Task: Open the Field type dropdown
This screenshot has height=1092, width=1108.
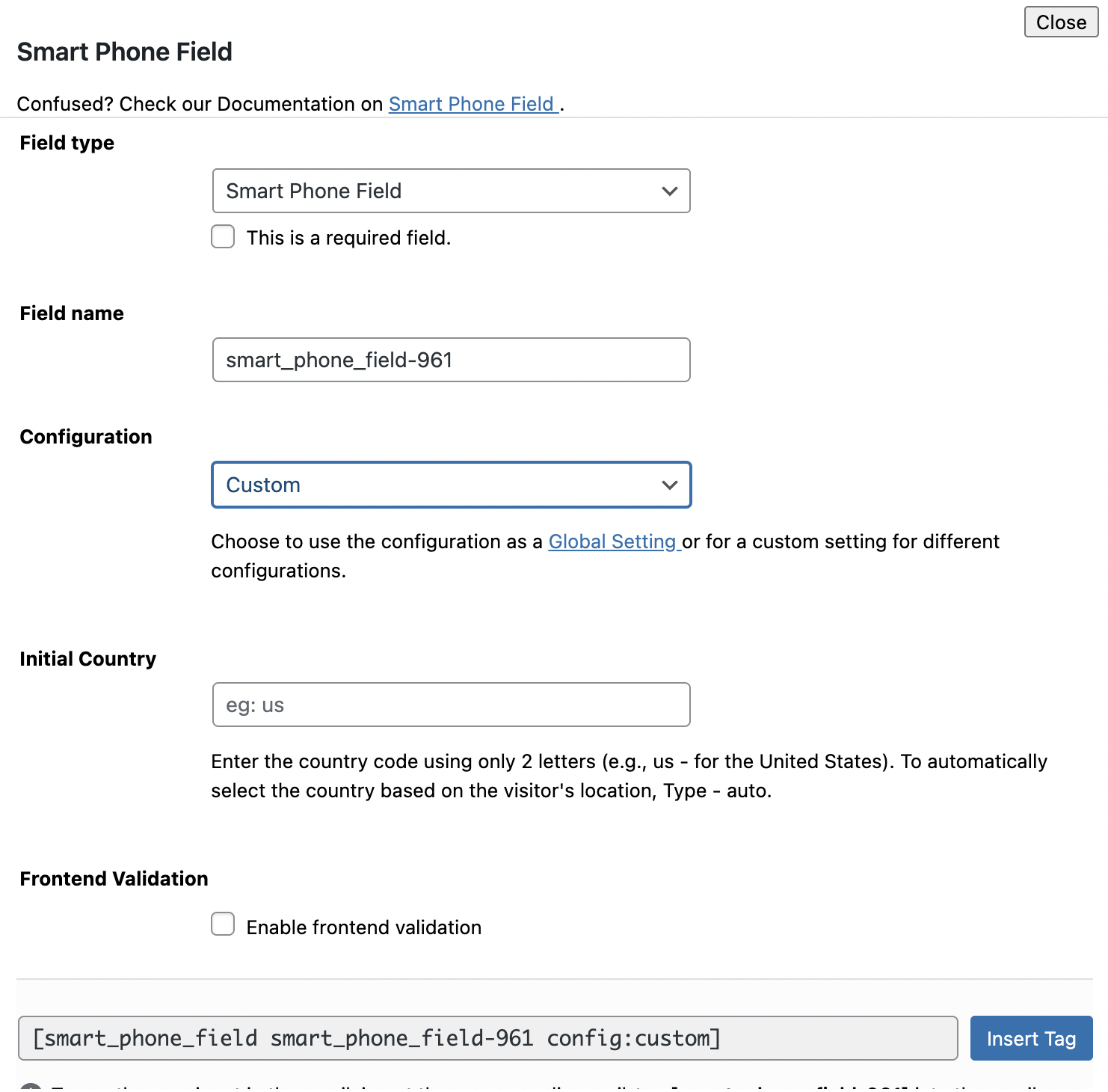Action: click(x=451, y=191)
